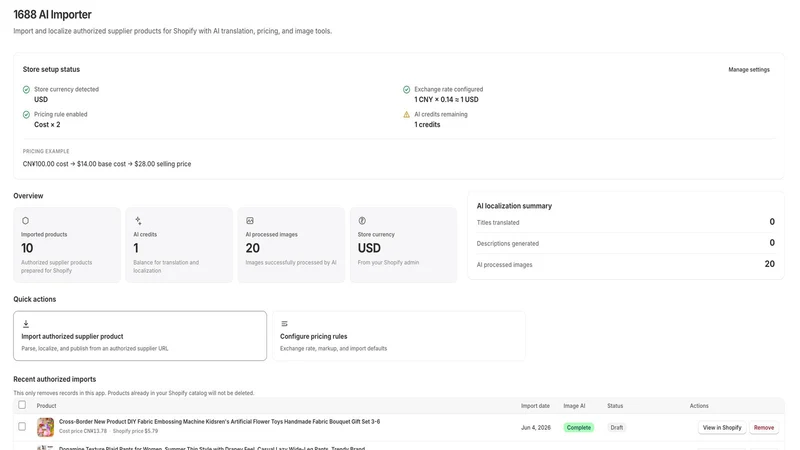Click the Image AI column header
Viewport: 800px width, 450px height.
click(x=574, y=406)
